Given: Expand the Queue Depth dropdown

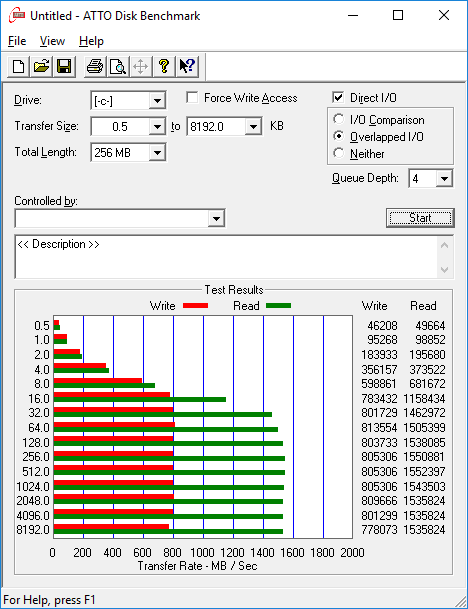Looking at the screenshot, I should pos(444,179).
